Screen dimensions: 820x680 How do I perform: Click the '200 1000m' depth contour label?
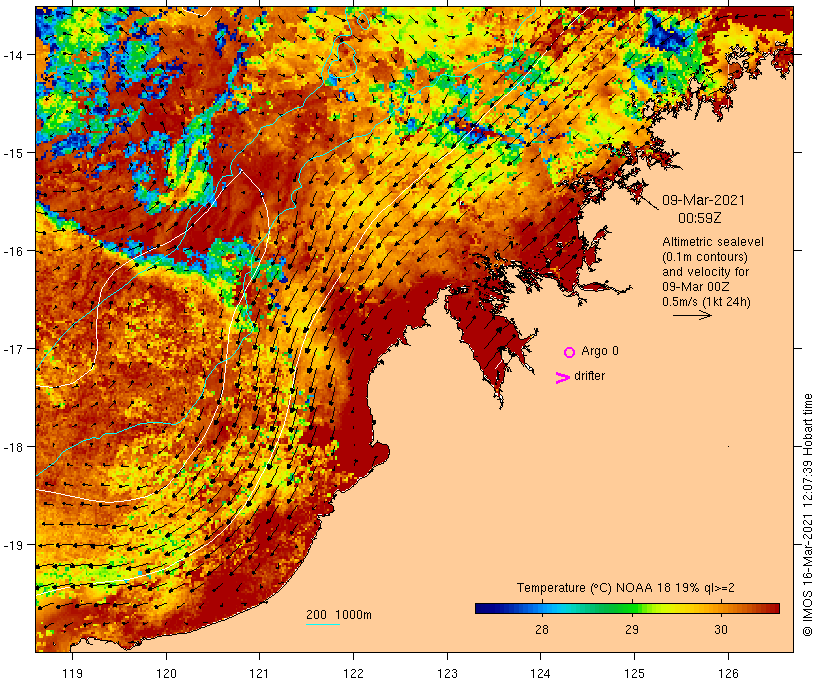coord(339,615)
